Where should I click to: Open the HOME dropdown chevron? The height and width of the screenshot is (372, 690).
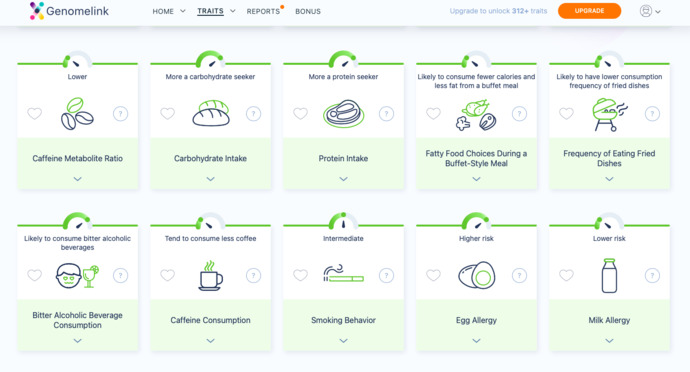[183, 11]
